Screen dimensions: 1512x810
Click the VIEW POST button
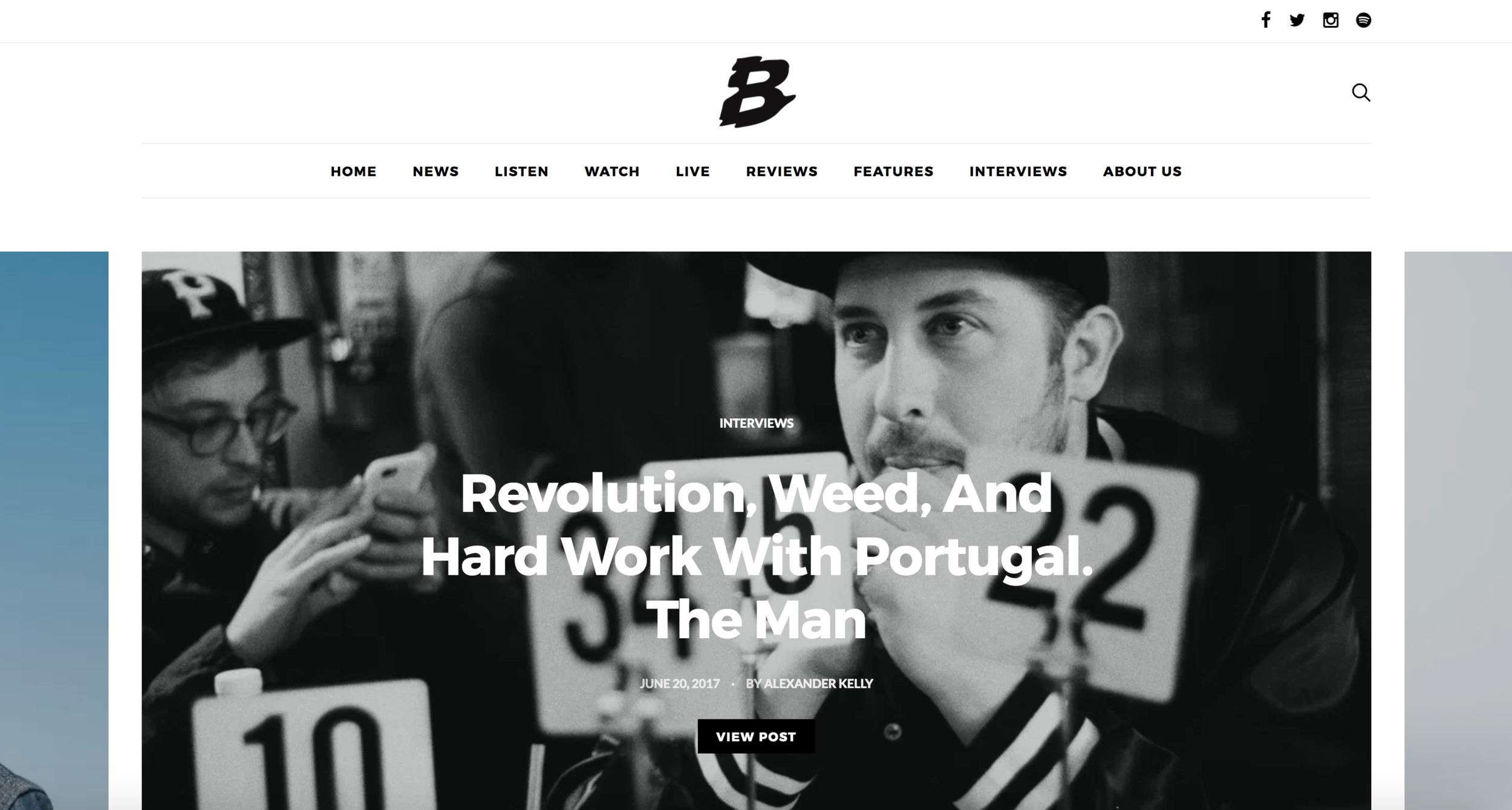[756, 736]
